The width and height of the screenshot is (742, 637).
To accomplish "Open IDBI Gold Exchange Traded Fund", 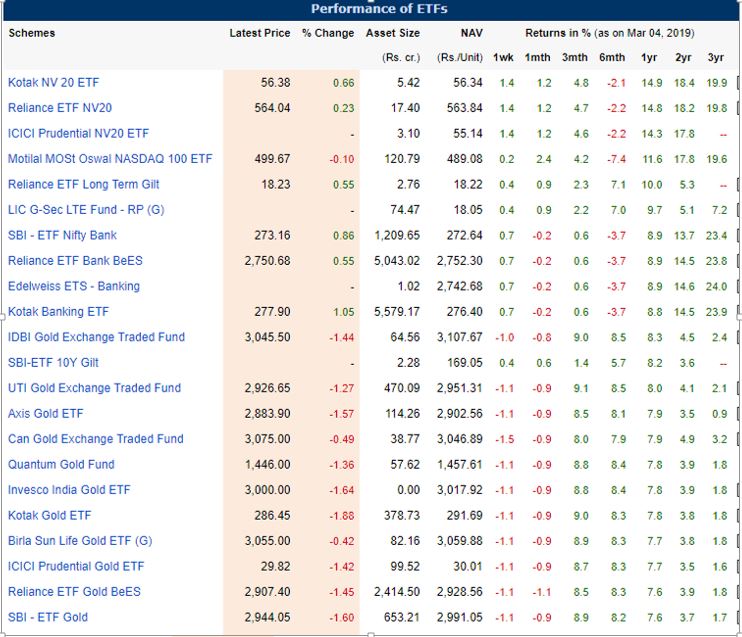I will (x=96, y=337).
